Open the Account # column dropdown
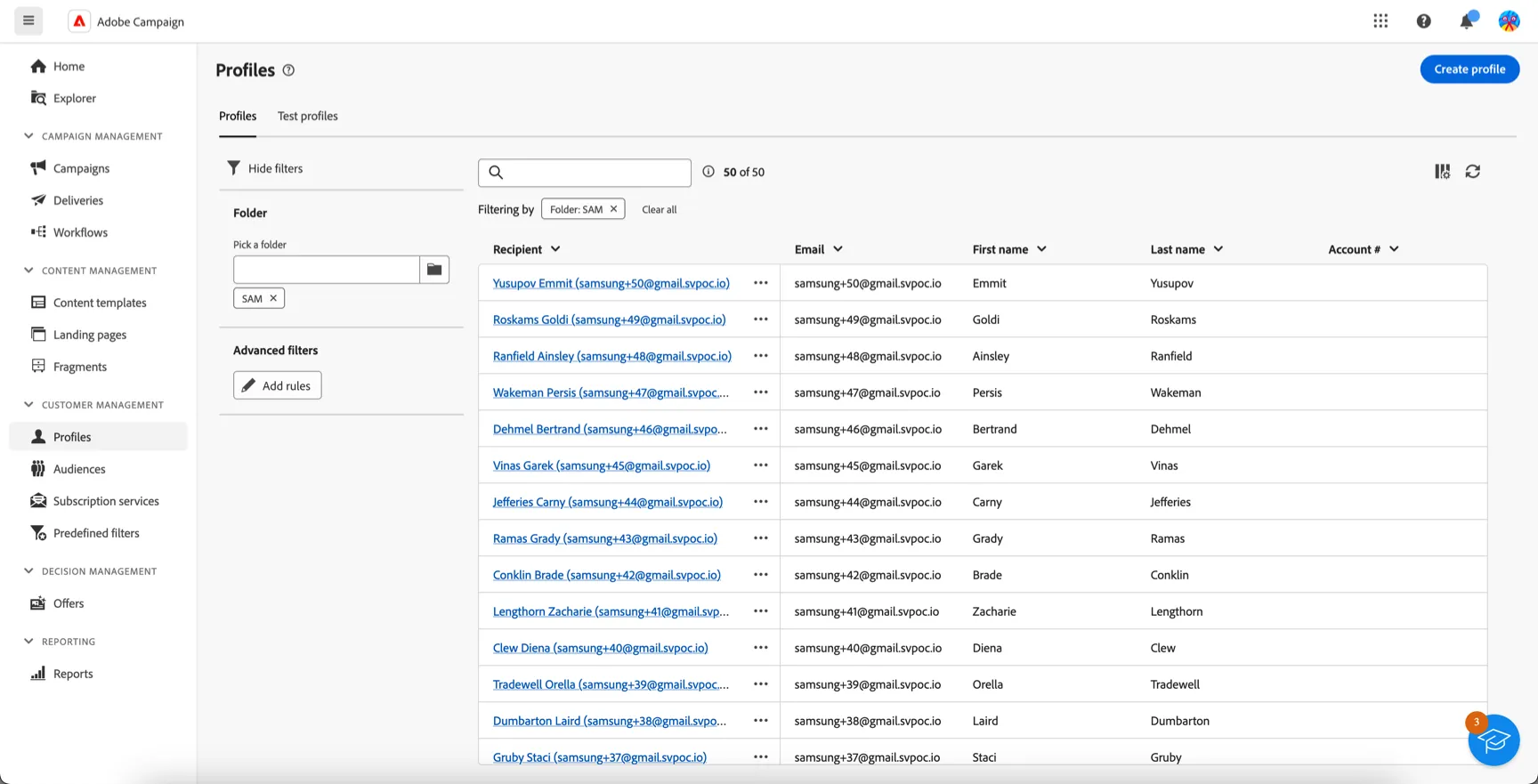The width and height of the screenshot is (1538, 784). [x=1394, y=249]
